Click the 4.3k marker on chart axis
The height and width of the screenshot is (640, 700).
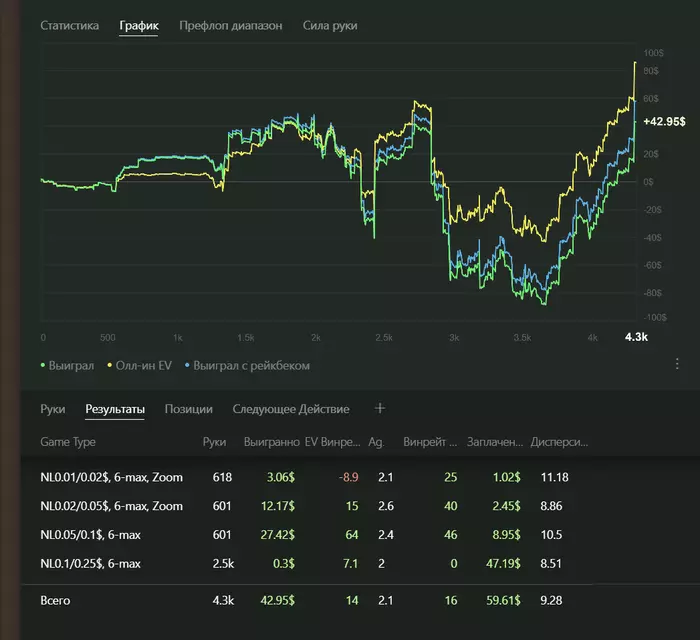636,337
